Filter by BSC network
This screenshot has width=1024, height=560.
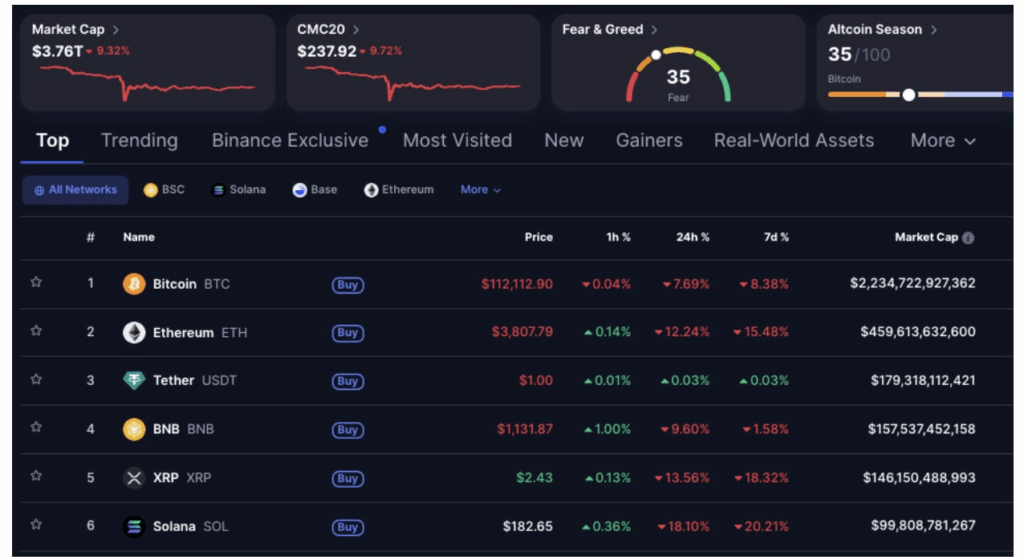[164, 190]
